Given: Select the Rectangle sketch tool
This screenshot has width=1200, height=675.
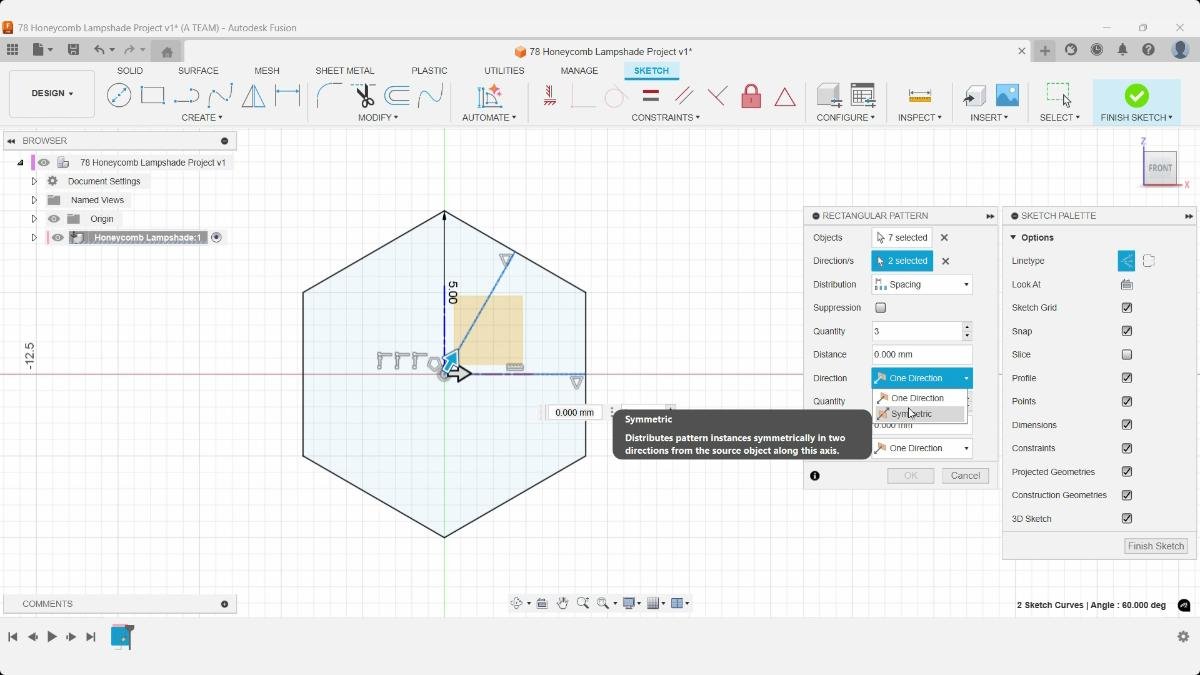Looking at the screenshot, I should click(x=153, y=95).
